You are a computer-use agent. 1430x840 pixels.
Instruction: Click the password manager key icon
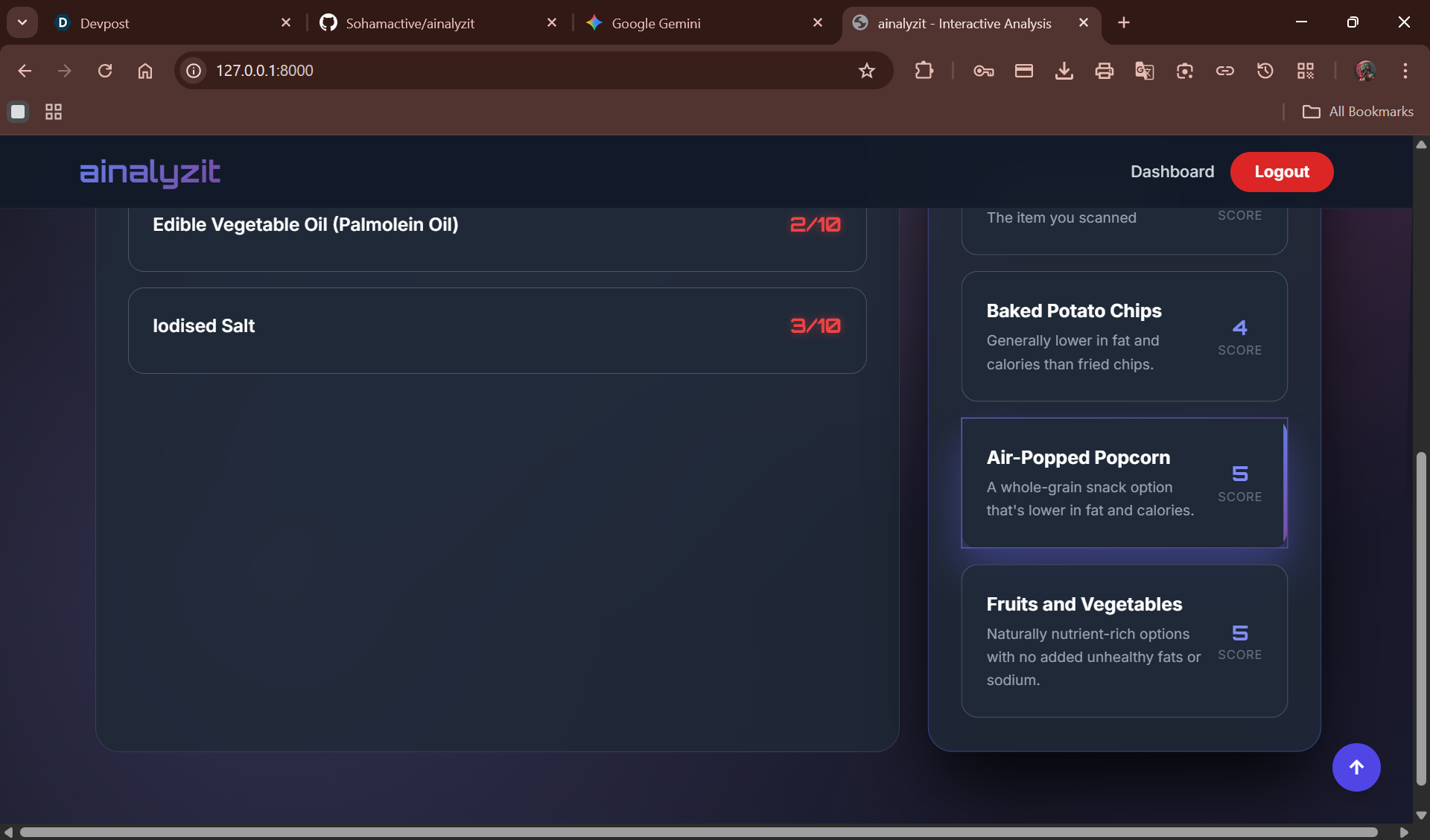point(983,71)
